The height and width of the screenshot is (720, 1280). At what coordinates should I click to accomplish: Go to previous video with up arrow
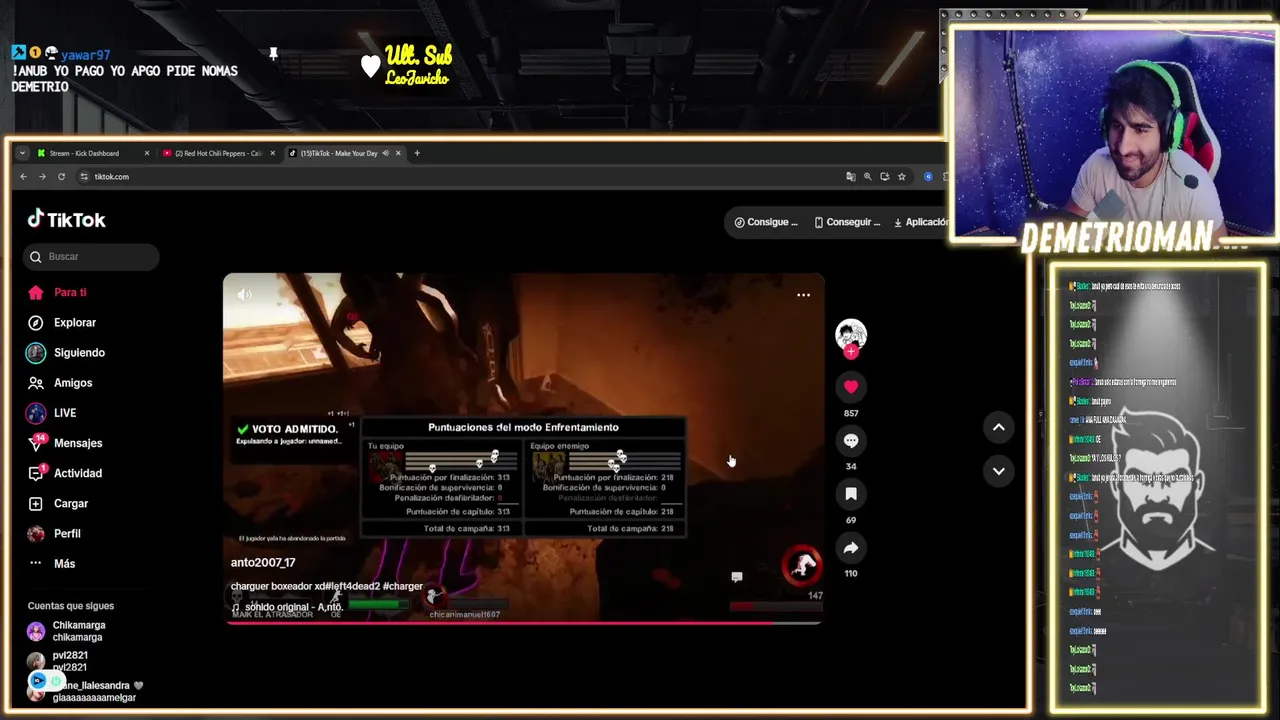point(998,427)
